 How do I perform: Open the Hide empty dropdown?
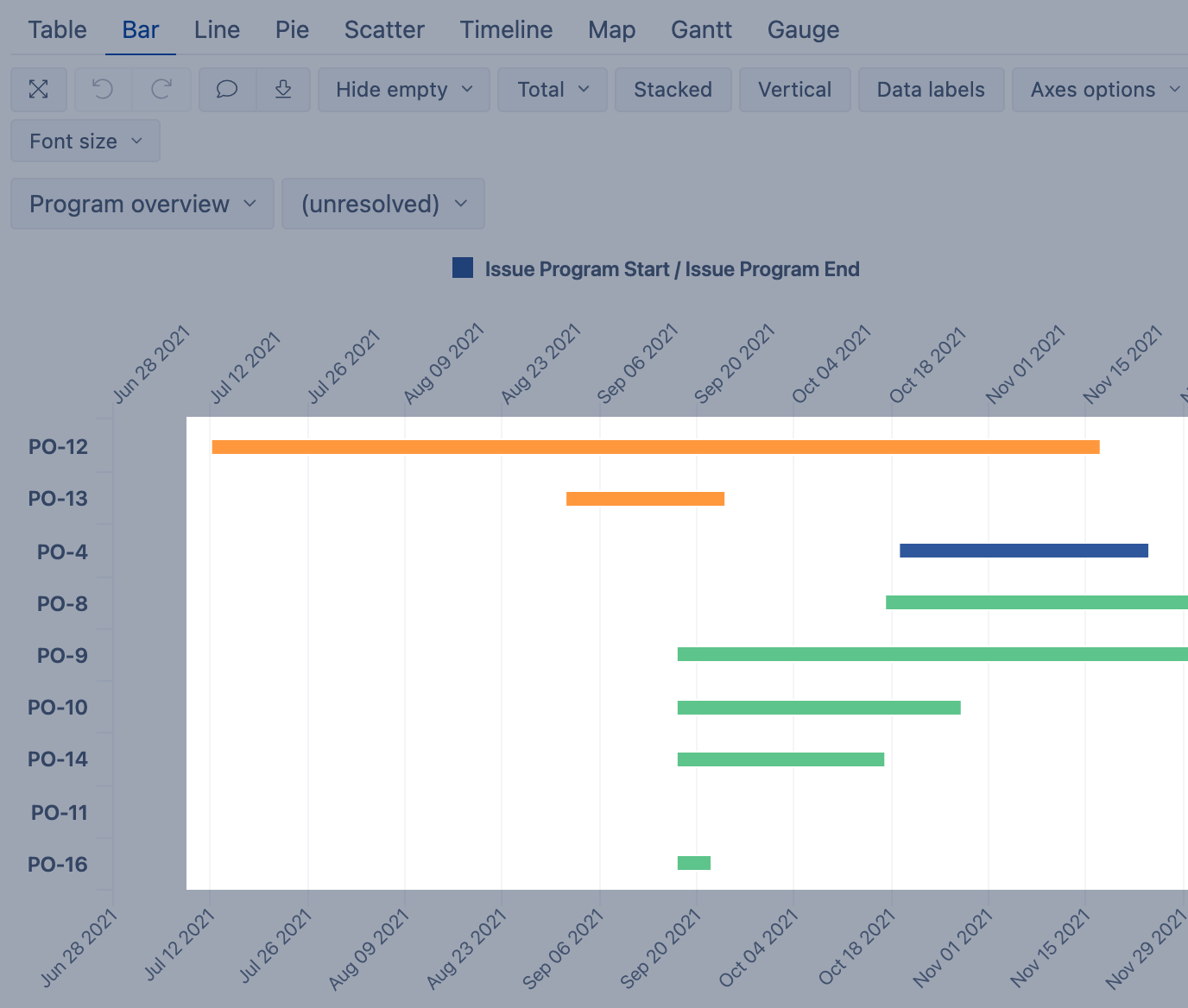coord(404,90)
